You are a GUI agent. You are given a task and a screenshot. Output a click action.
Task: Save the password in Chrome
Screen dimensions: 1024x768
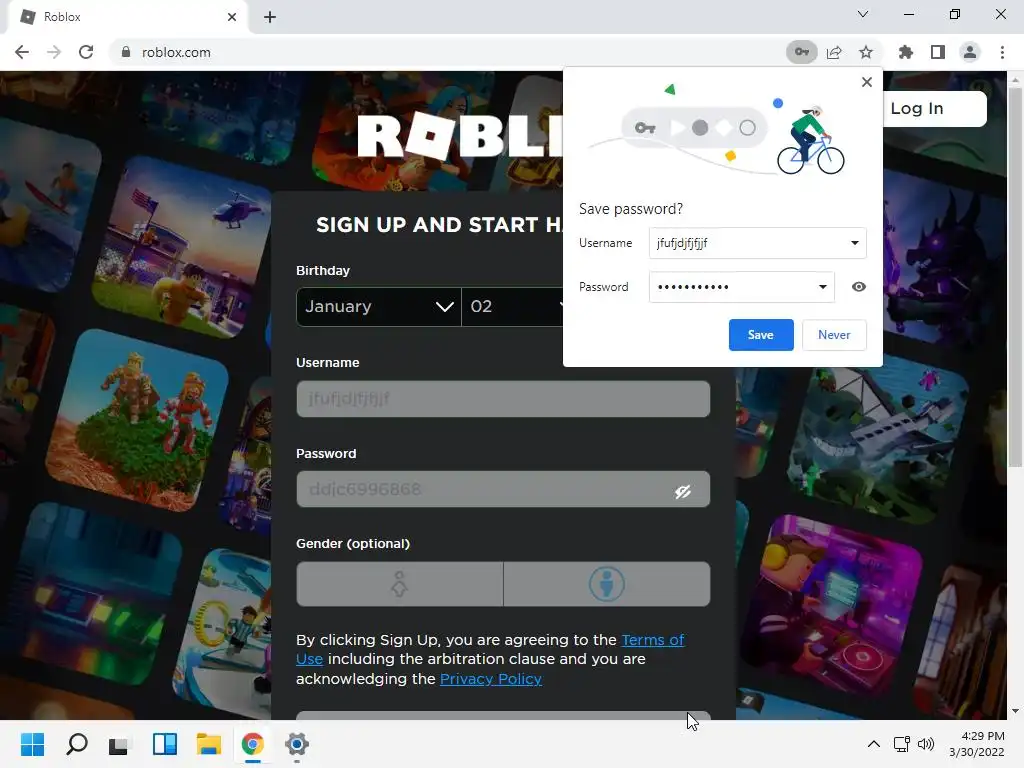[761, 335]
